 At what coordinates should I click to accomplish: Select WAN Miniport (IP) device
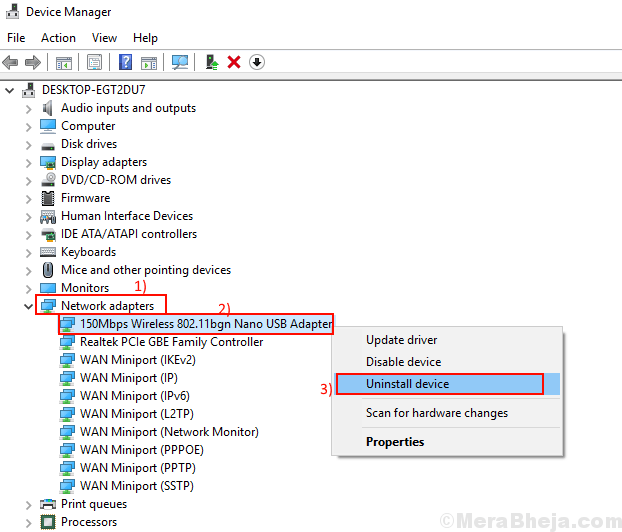129,378
